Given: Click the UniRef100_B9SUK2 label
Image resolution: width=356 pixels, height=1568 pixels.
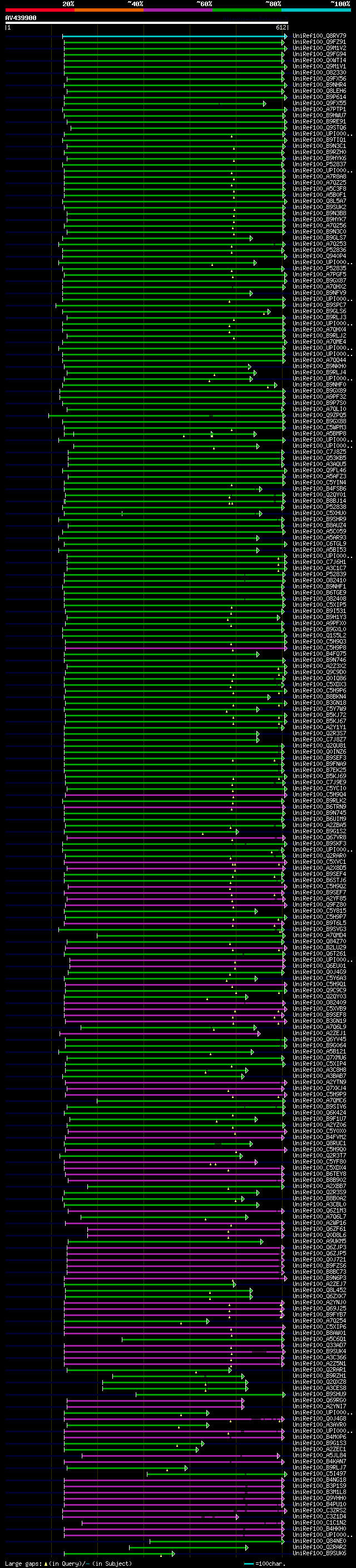Looking at the screenshot, I should tap(319, 207).
